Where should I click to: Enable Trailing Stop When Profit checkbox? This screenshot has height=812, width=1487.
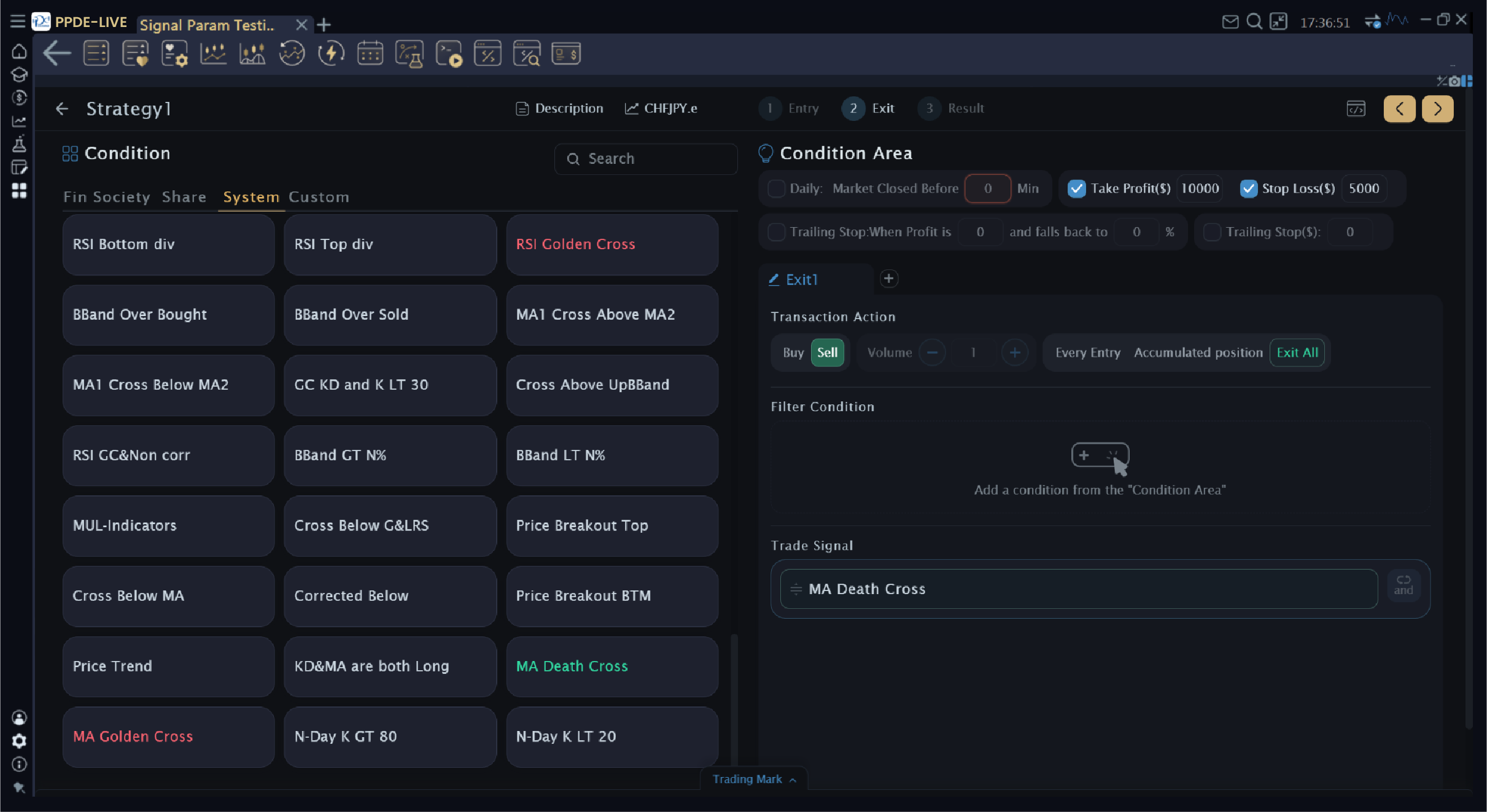777,232
